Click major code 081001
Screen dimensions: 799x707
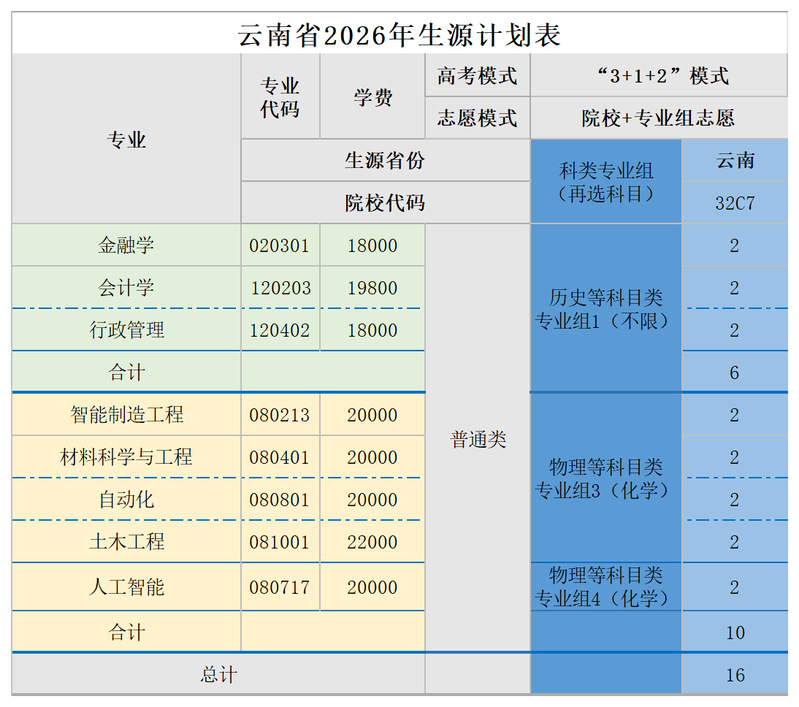click(x=280, y=542)
